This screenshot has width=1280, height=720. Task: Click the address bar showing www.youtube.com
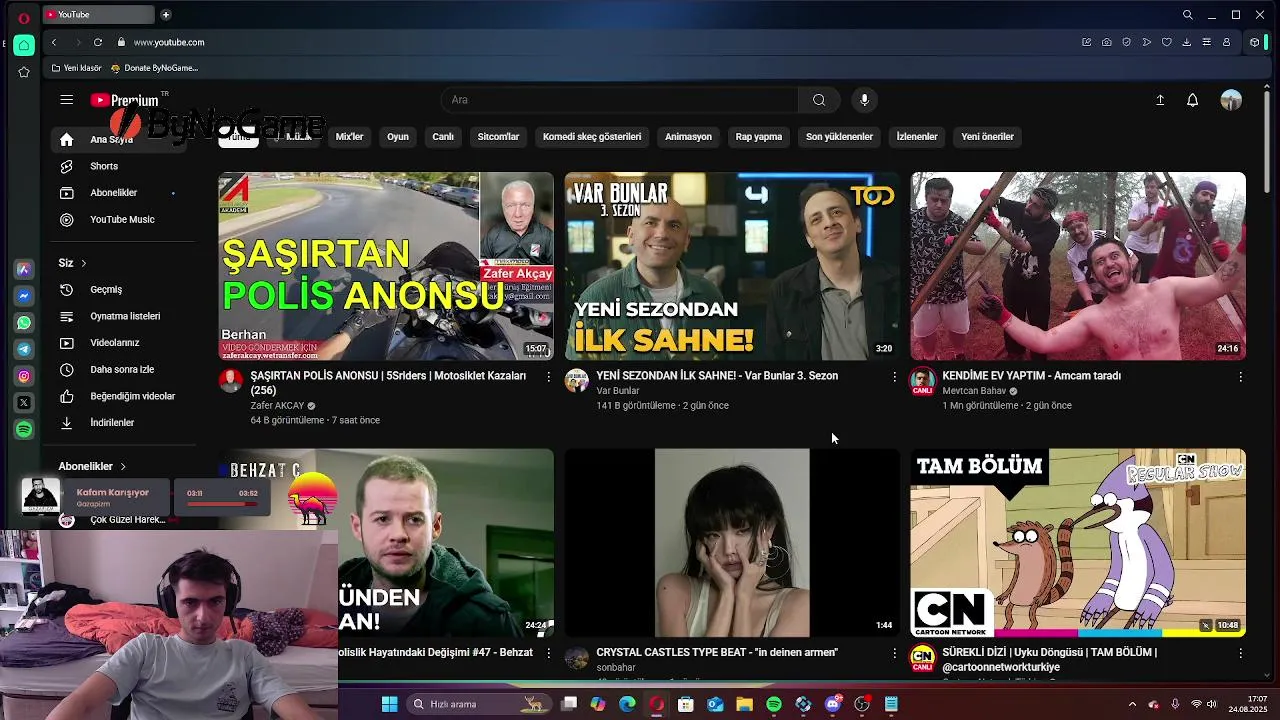(x=169, y=42)
